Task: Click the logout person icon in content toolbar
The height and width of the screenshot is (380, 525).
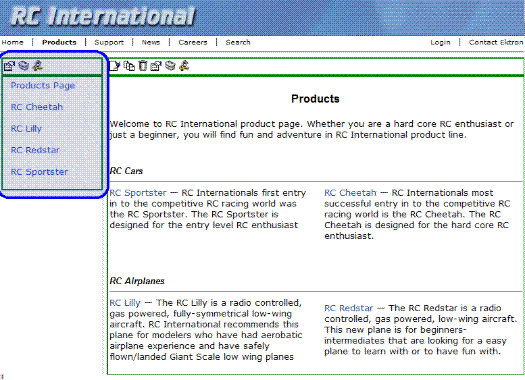Action: [184, 66]
